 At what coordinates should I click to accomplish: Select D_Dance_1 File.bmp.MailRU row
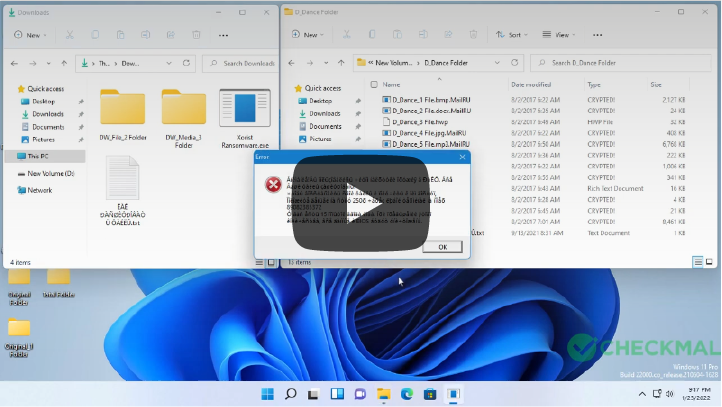point(533,99)
